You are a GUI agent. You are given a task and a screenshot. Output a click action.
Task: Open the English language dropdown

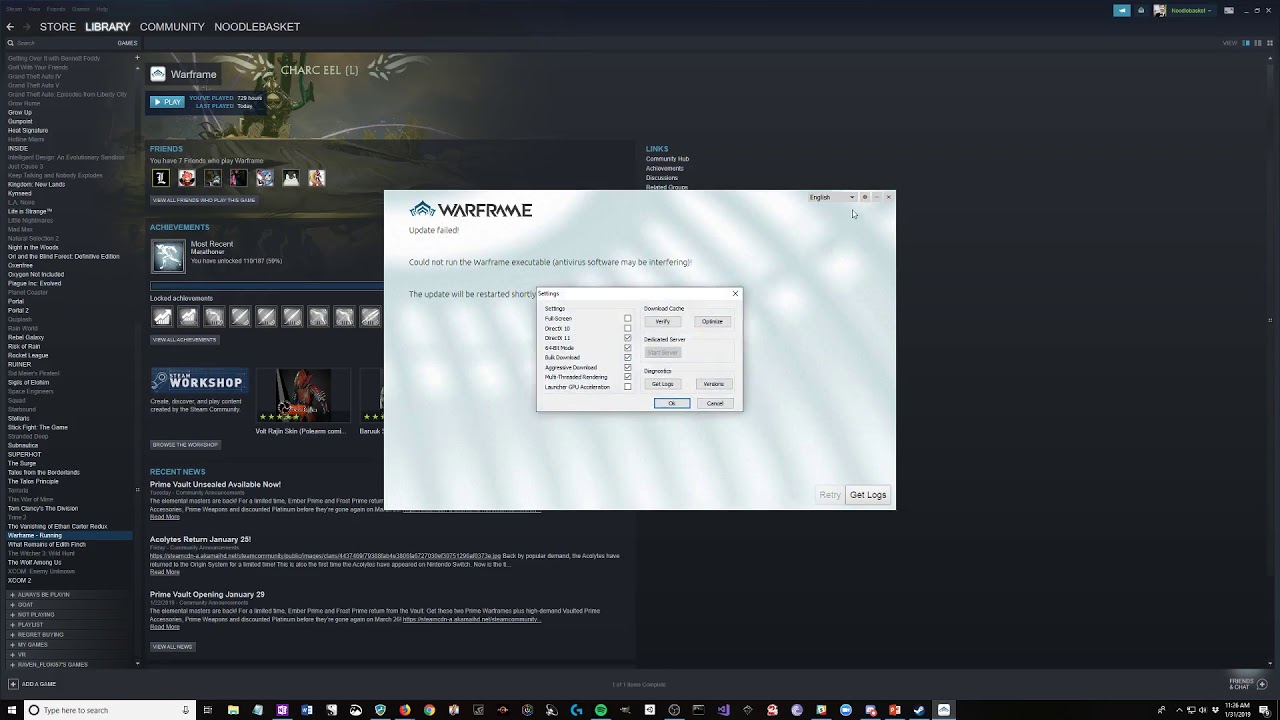[x=832, y=197]
